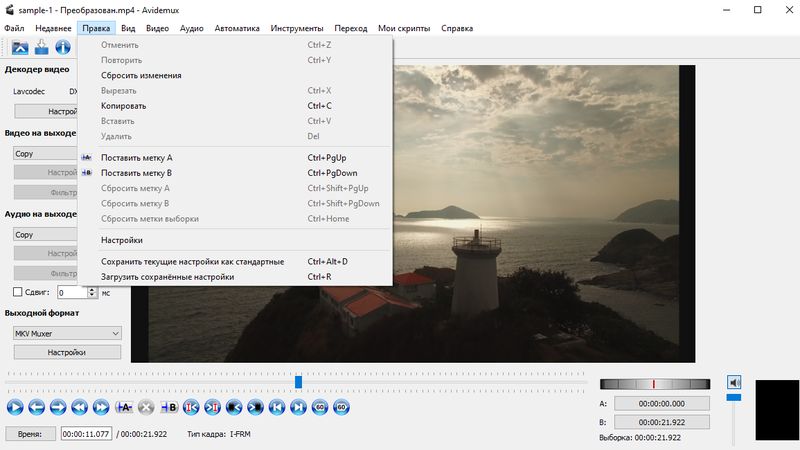Screen dimensions: 800x450
Task: Choose Поставить метку A menu entry
Action: tap(136, 158)
